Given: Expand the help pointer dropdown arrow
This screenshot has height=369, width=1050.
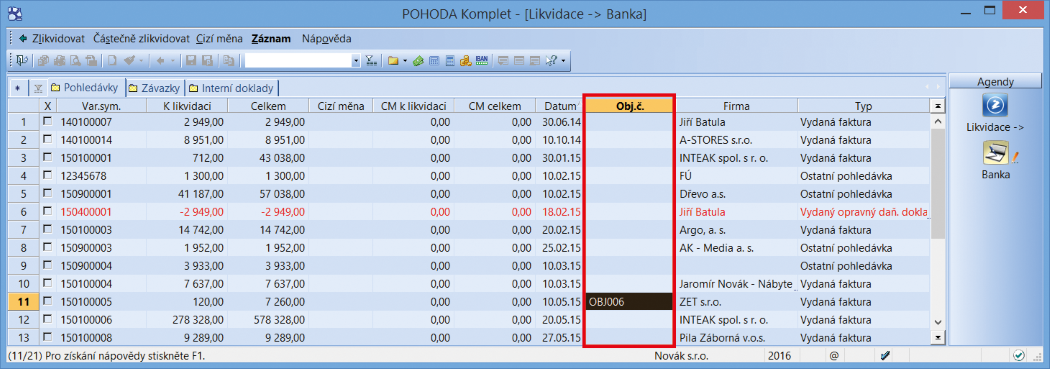Looking at the screenshot, I should [x=563, y=62].
